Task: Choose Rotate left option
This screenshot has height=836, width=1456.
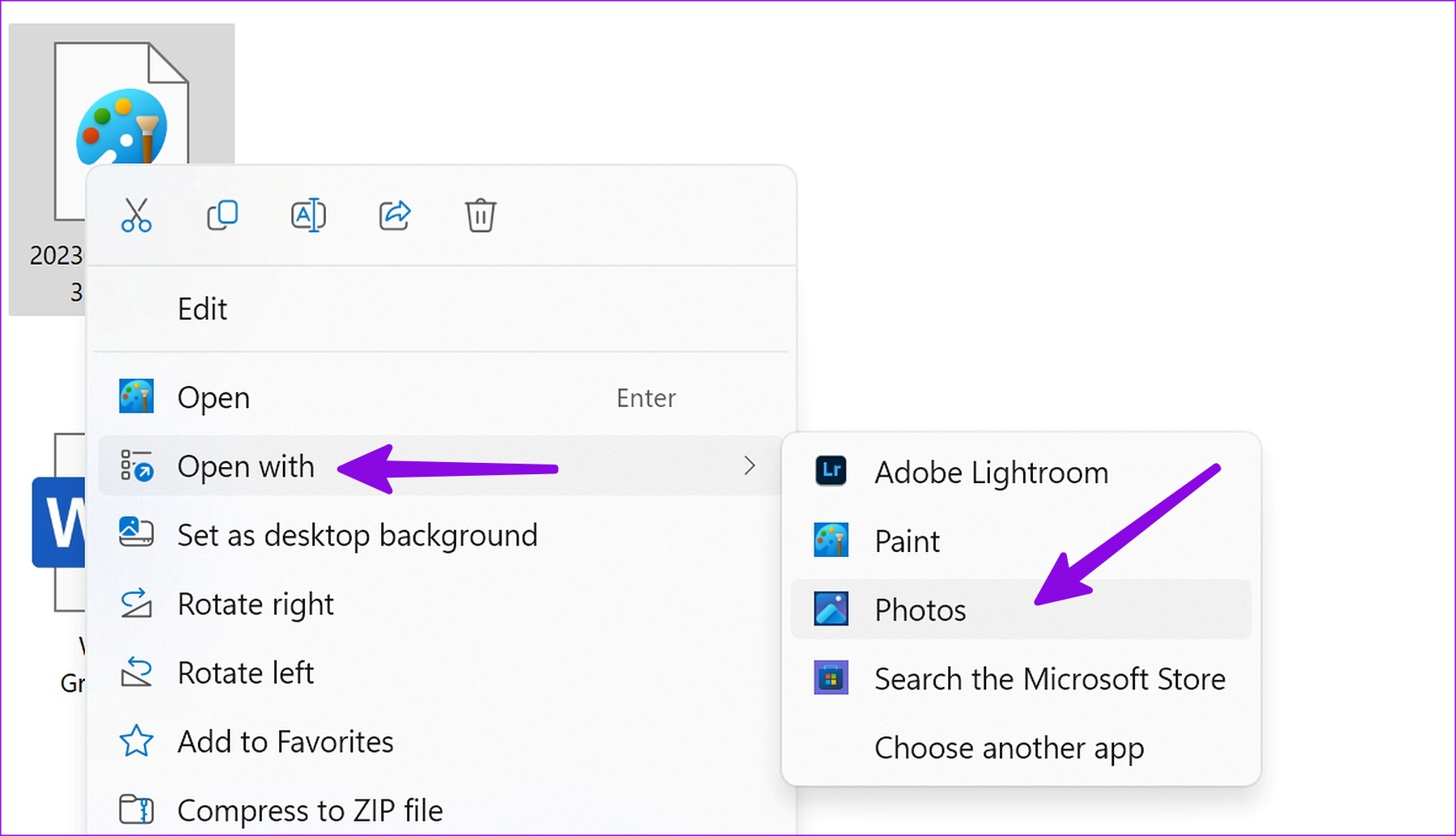Action: coord(442,673)
